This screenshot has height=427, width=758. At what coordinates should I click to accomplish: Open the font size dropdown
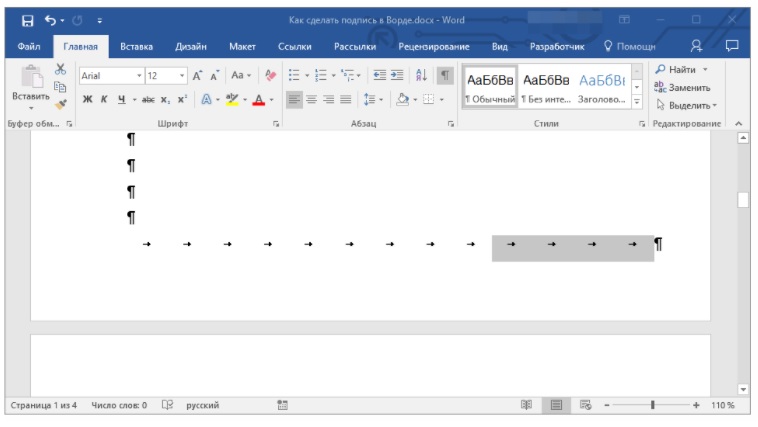click(x=182, y=76)
